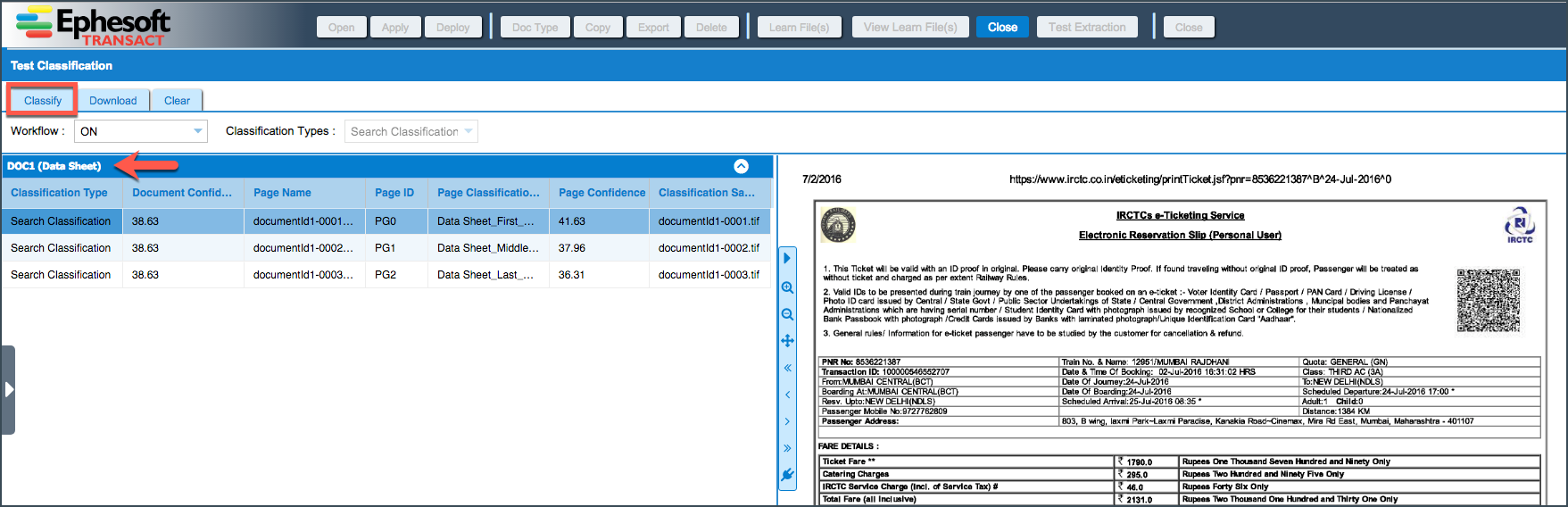The width and height of the screenshot is (1568, 507).
Task: Sort by Page Classification column header
Action: (x=488, y=193)
